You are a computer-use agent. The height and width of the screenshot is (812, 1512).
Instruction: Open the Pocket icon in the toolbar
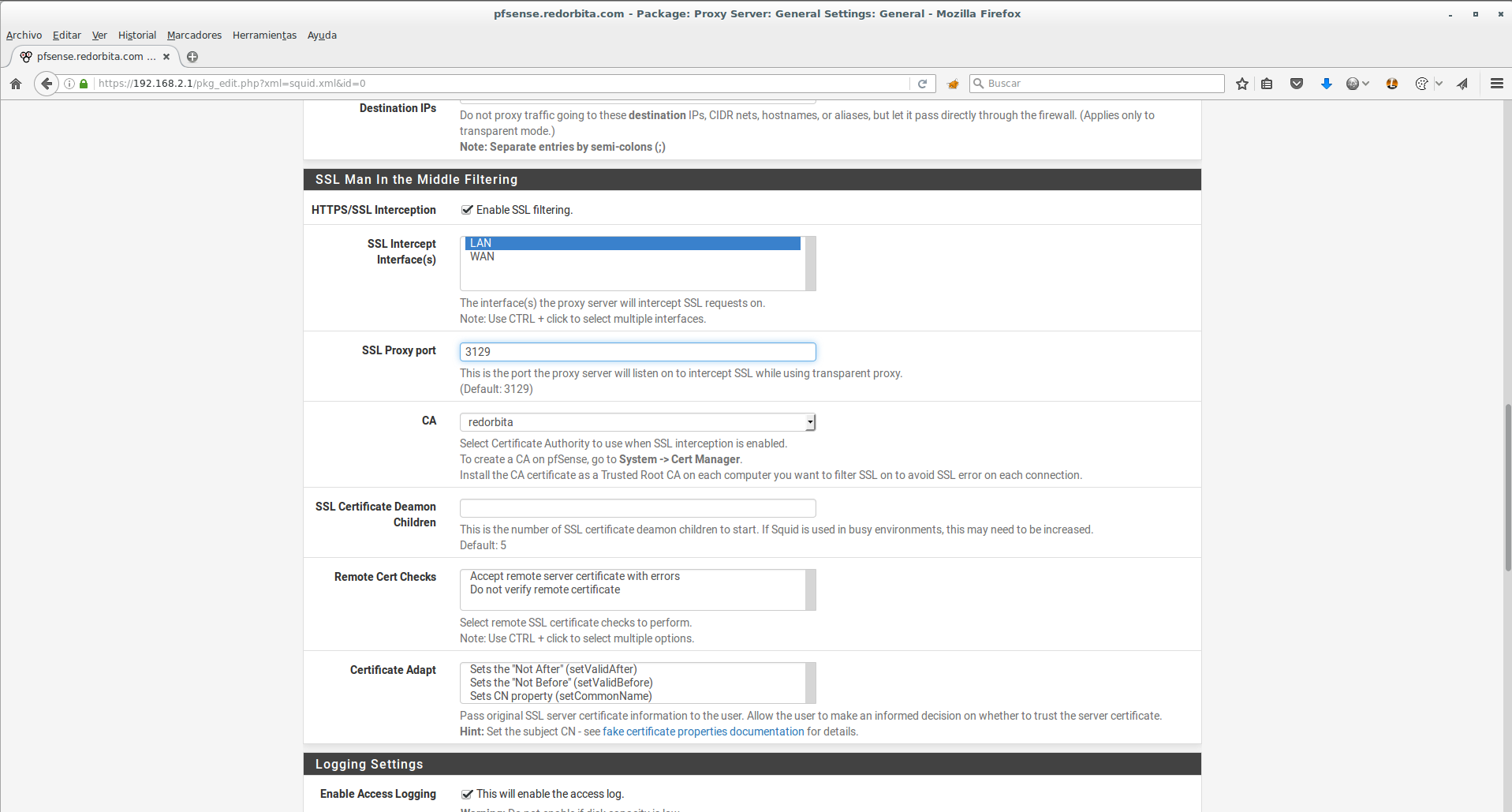(1296, 84)
